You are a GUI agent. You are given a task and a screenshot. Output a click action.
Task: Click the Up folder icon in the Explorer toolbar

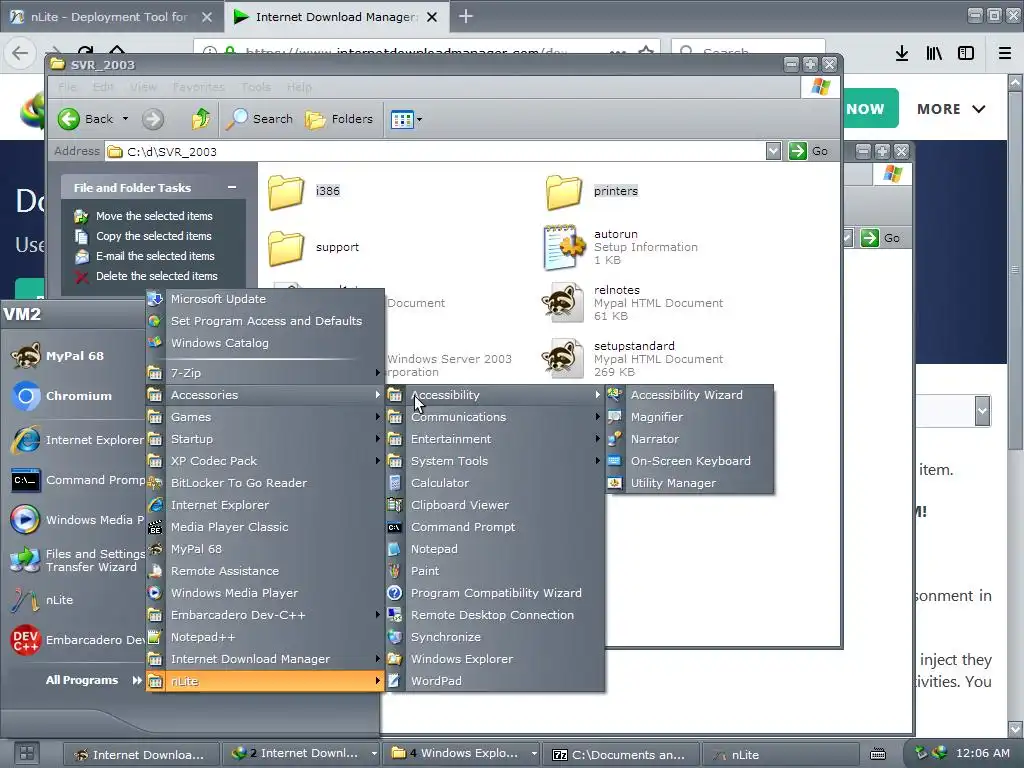[200, 119]
